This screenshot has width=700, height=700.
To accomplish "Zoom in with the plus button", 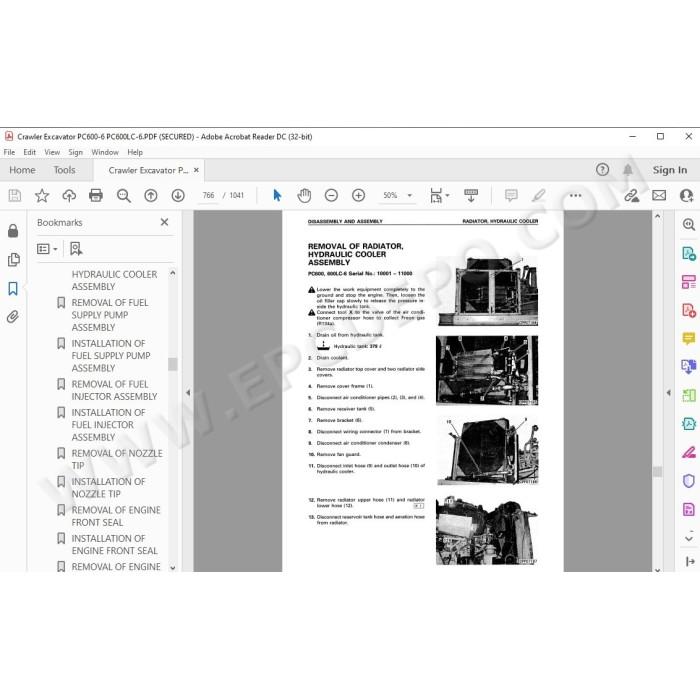I will [358, 196].
